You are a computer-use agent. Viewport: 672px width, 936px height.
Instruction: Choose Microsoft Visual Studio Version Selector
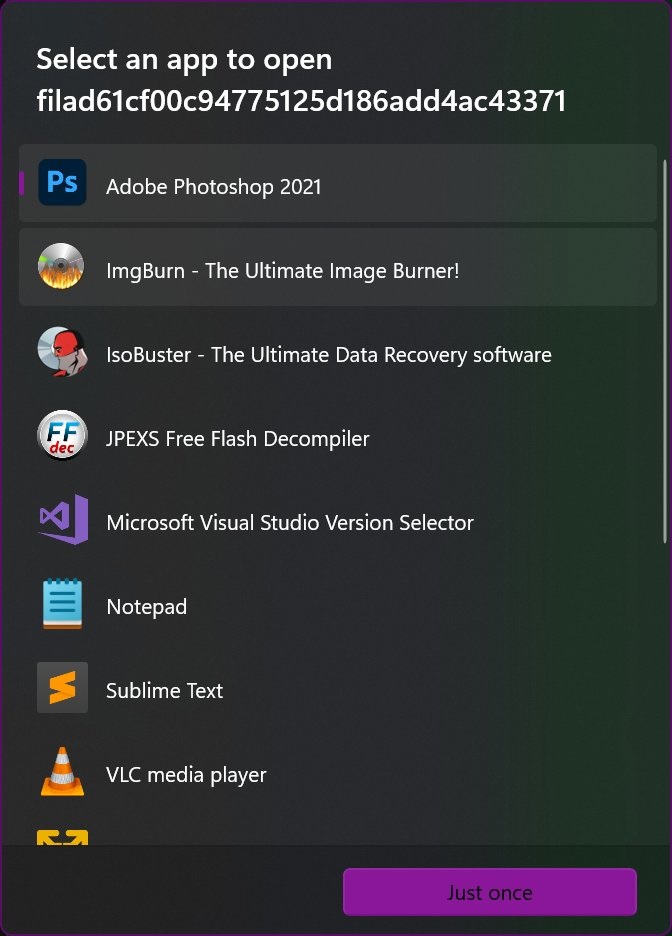[x=289, y=523]
